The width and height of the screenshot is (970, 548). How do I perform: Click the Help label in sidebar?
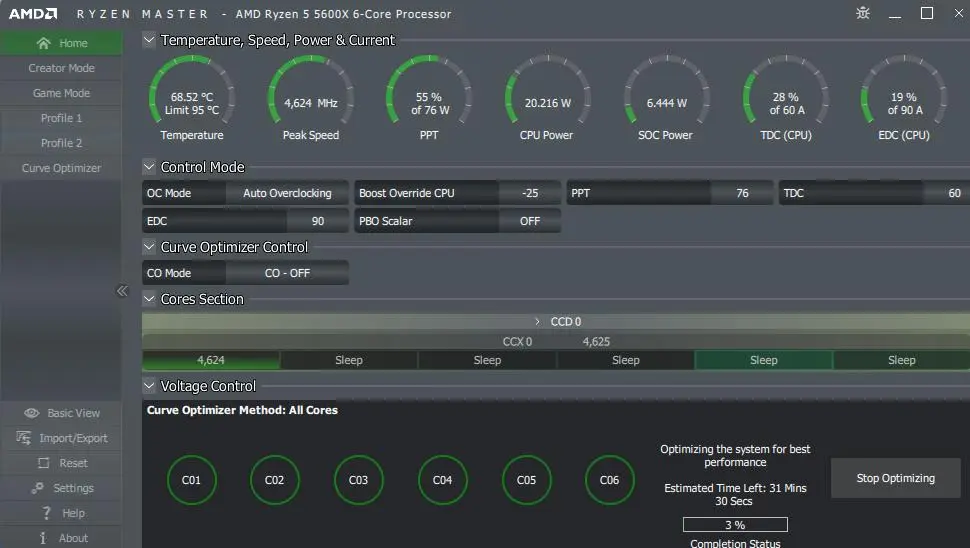(74, 513)
